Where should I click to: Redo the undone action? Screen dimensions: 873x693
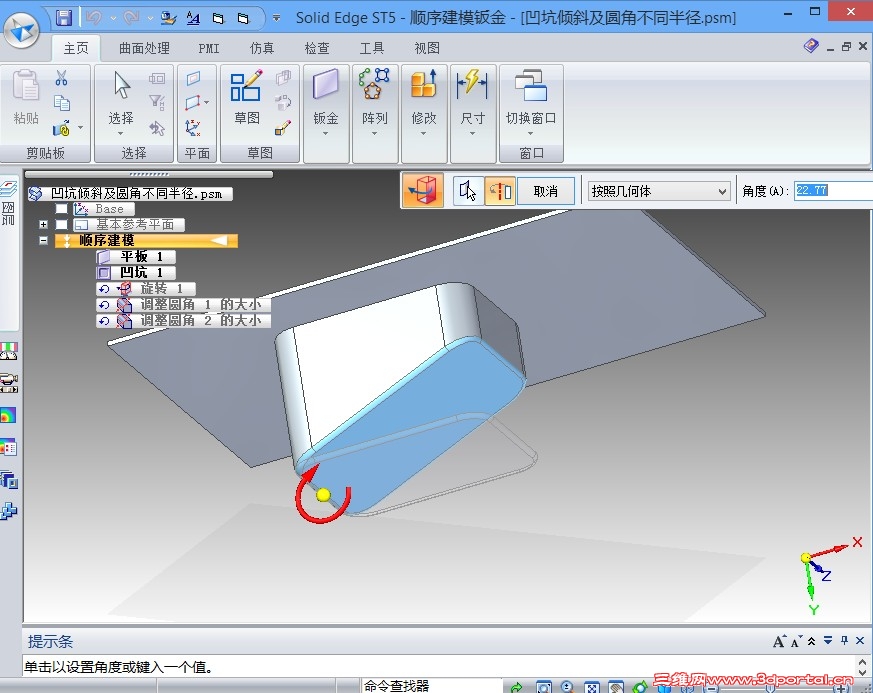click(131, 18)
